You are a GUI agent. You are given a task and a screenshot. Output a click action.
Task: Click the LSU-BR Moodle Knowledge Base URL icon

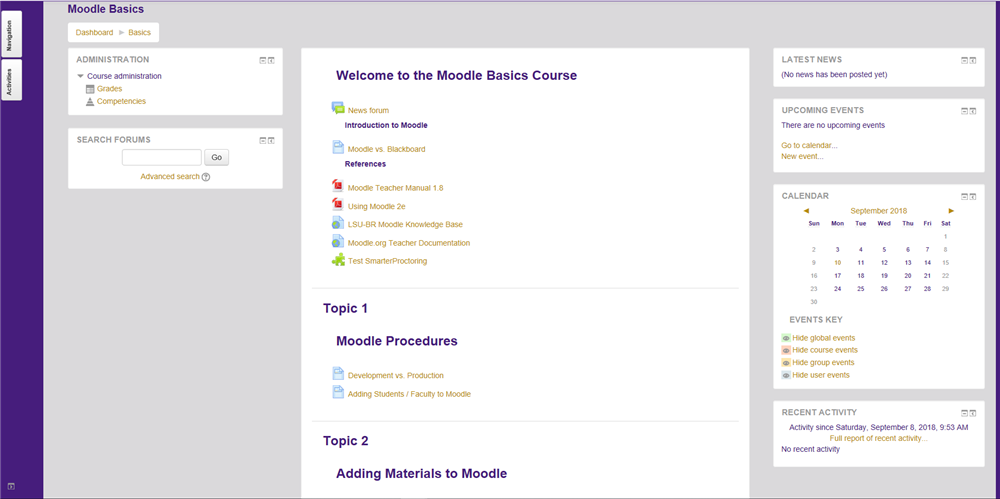[x=338, y=223]
